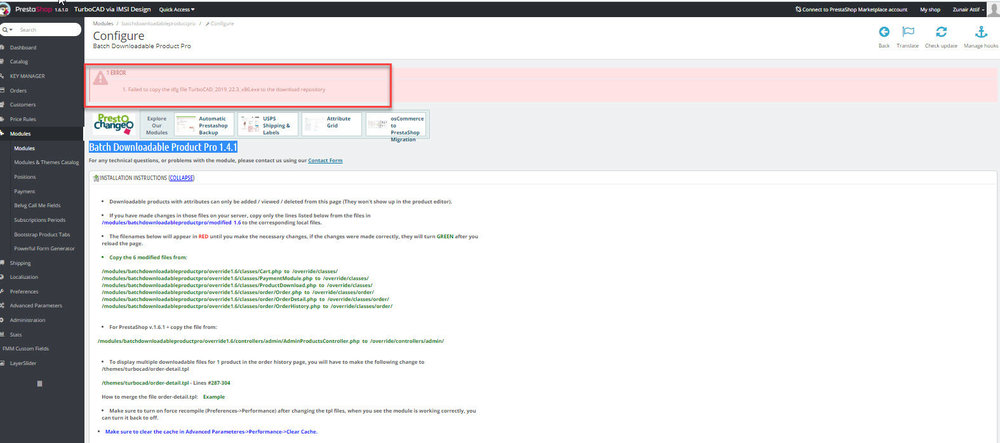Click the 'Make sure to clear the cache' note
The width and height of the screenshot is (1000, 443).
point(211,432)
